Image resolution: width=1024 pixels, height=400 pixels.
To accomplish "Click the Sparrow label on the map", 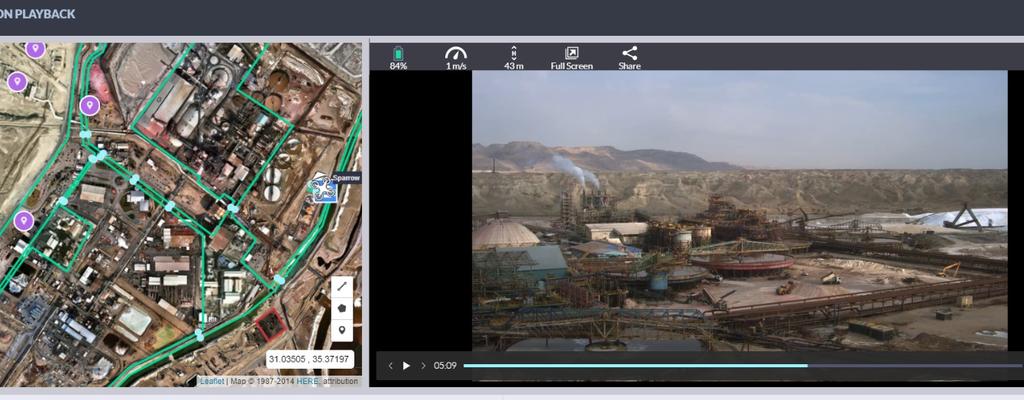I will tap(345, 178).
